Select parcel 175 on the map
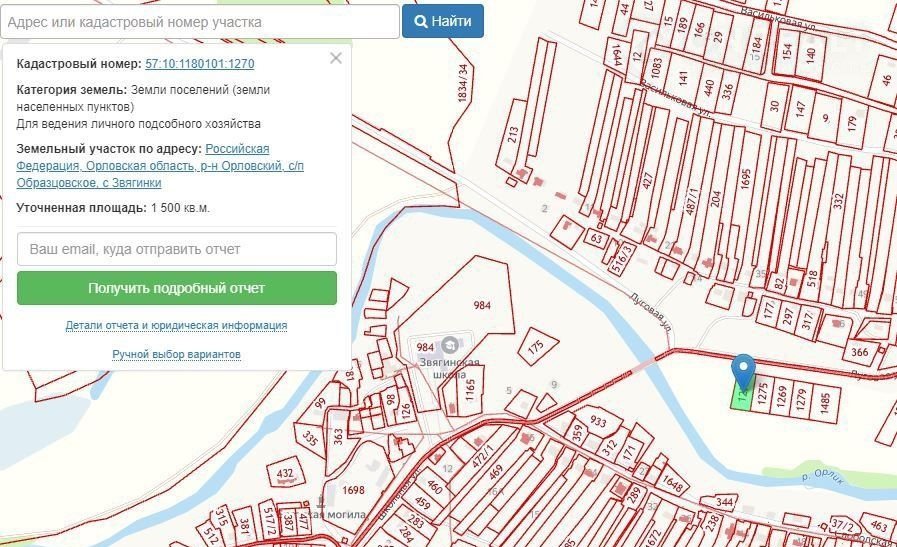The image size is (897, 547). click(x=537, y=346)
